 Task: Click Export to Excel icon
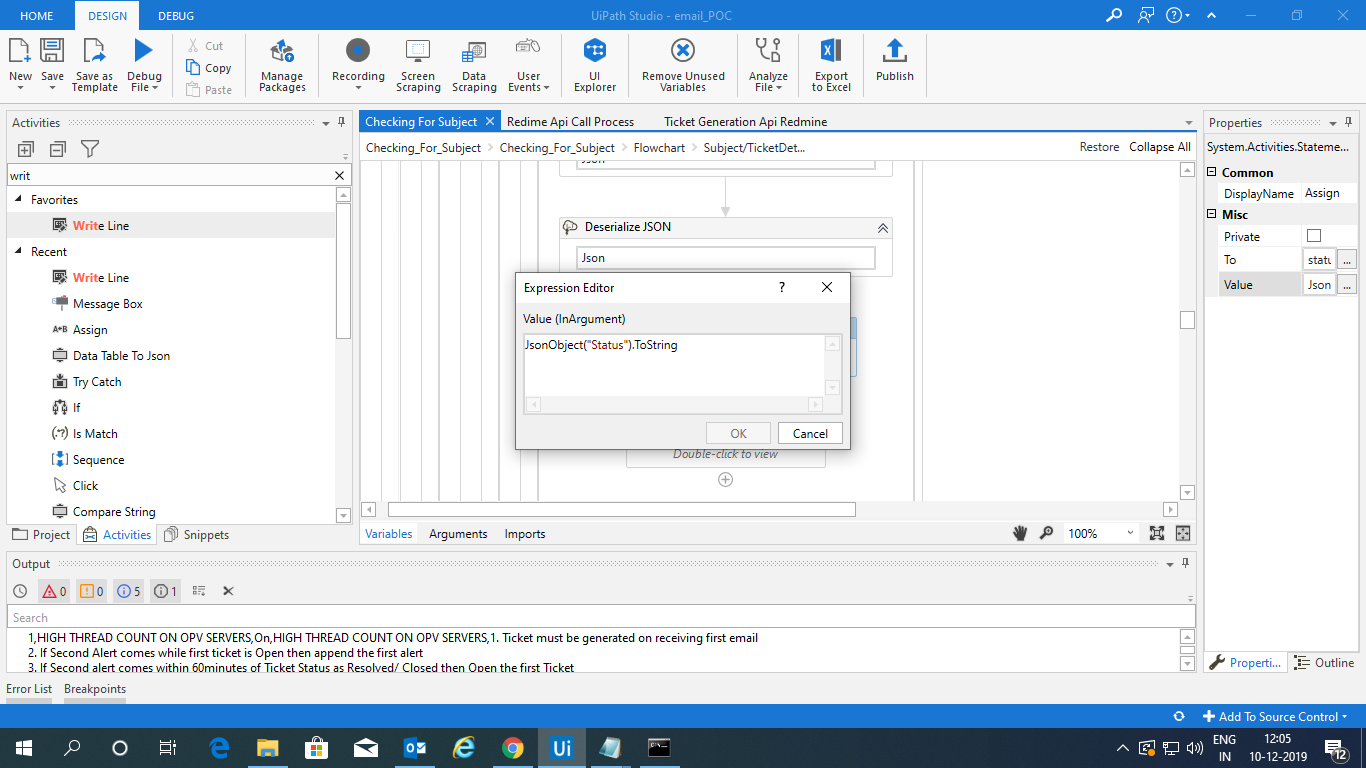831,65
